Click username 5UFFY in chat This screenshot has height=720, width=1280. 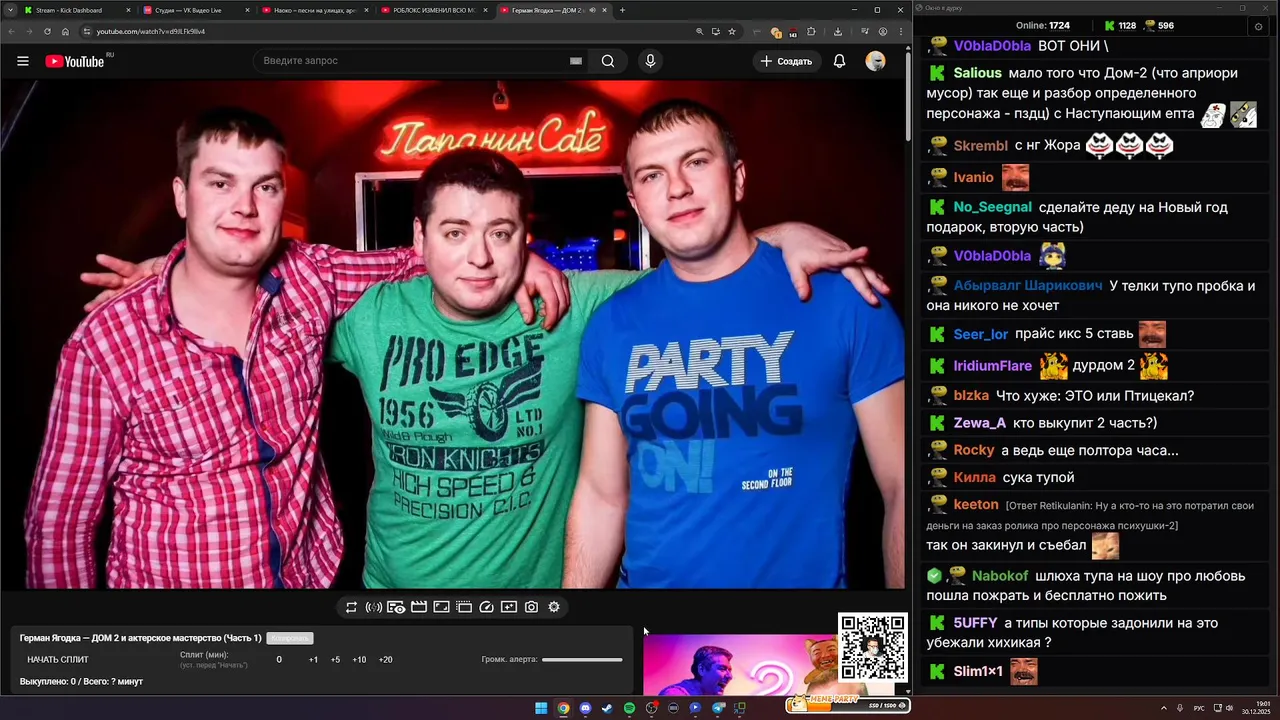click(x=975, y=623)
